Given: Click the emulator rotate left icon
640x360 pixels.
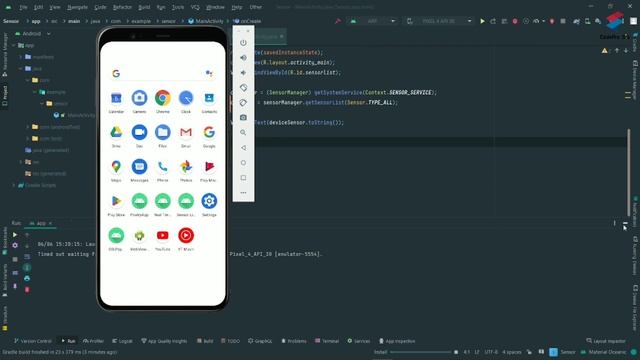Looking at the screenshot, I should click(x=243, y=88).
